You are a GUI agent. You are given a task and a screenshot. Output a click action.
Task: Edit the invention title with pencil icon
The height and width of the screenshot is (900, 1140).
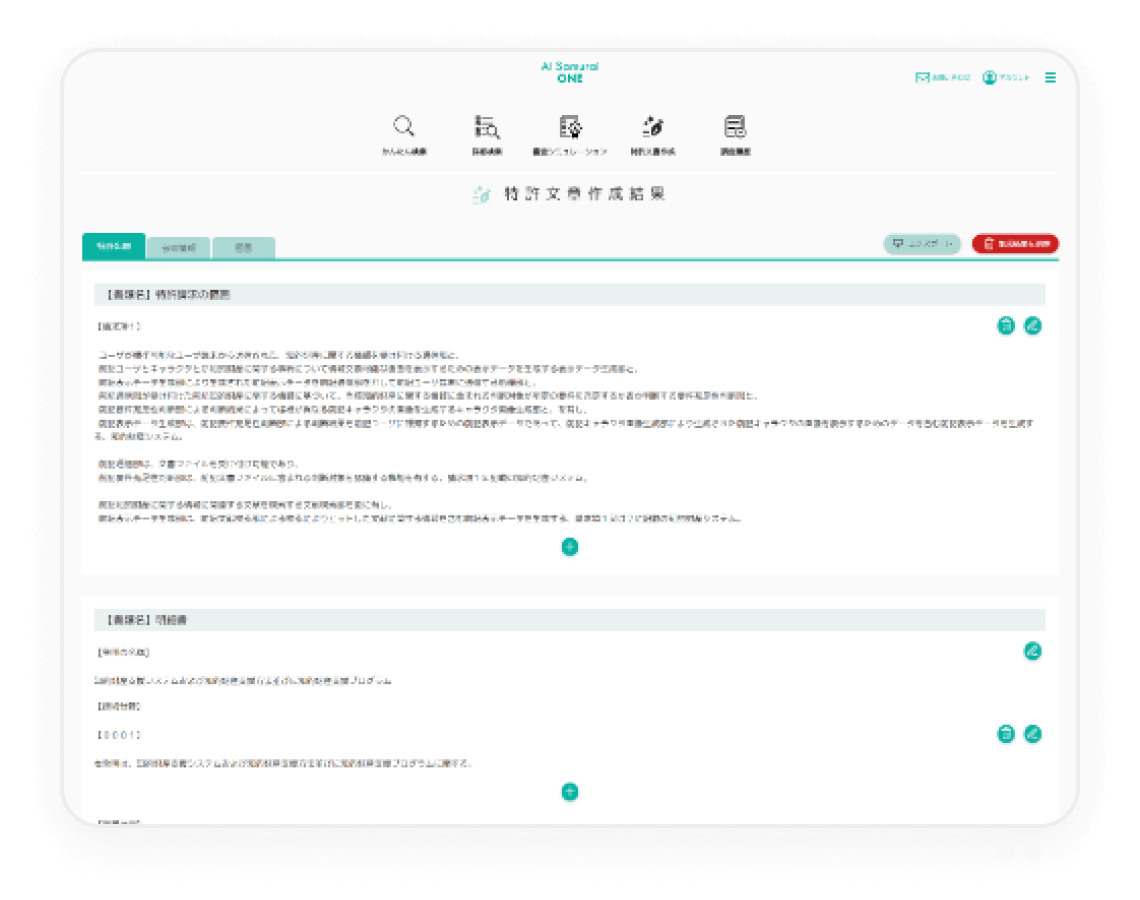pos(1032,651)
